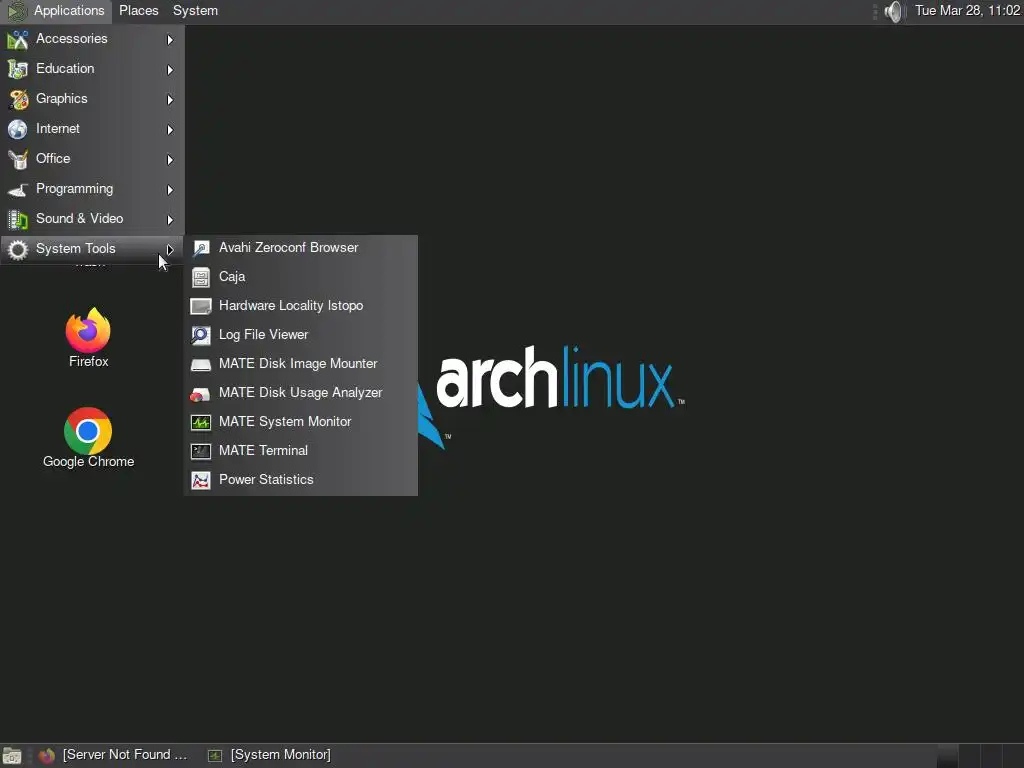The height and width of the screenshot is (768, 1024).
Task: Click the Log File Viewer magnifier icon
Action: click(x=200, y=335)
